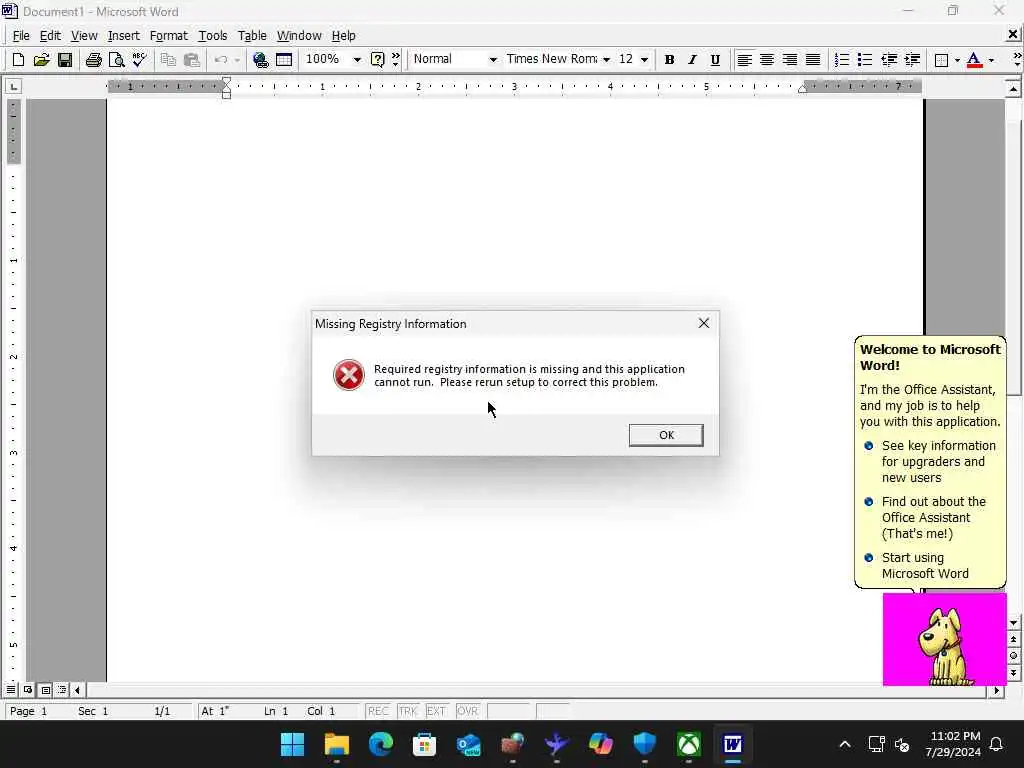Screen dimensions: 1024x768
Task: Apply red font color A
Action: [974, 60]
